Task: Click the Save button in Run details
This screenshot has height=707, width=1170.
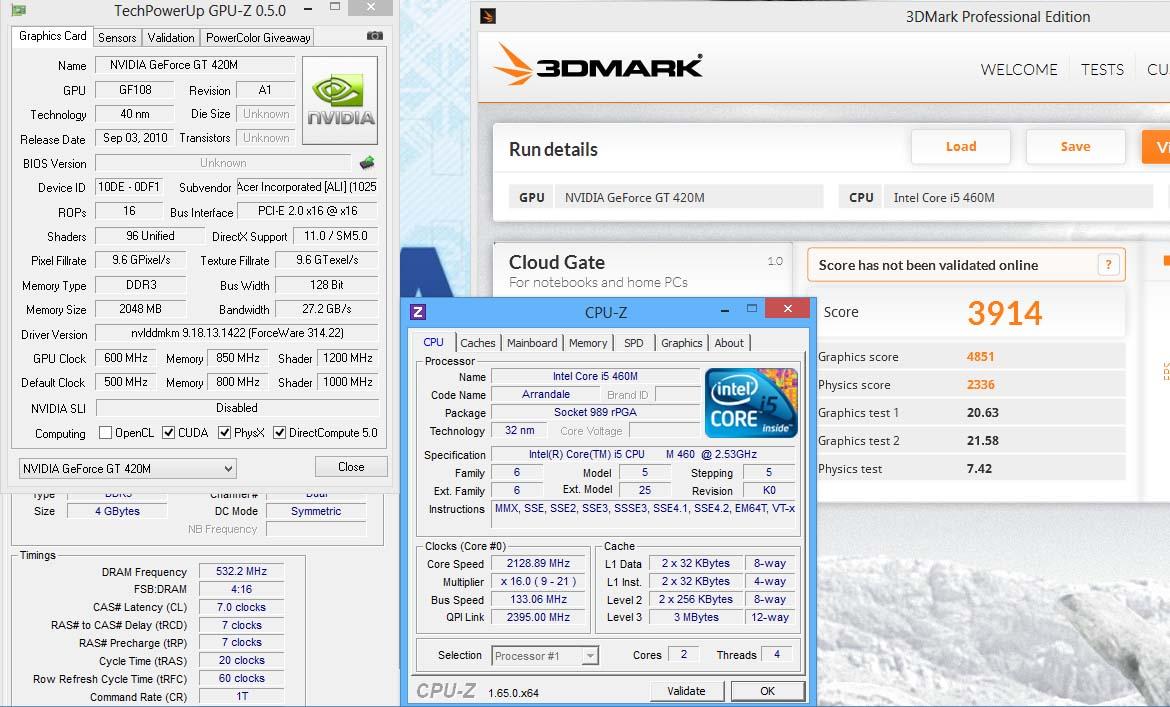Action: click(x=1075, y=146)
